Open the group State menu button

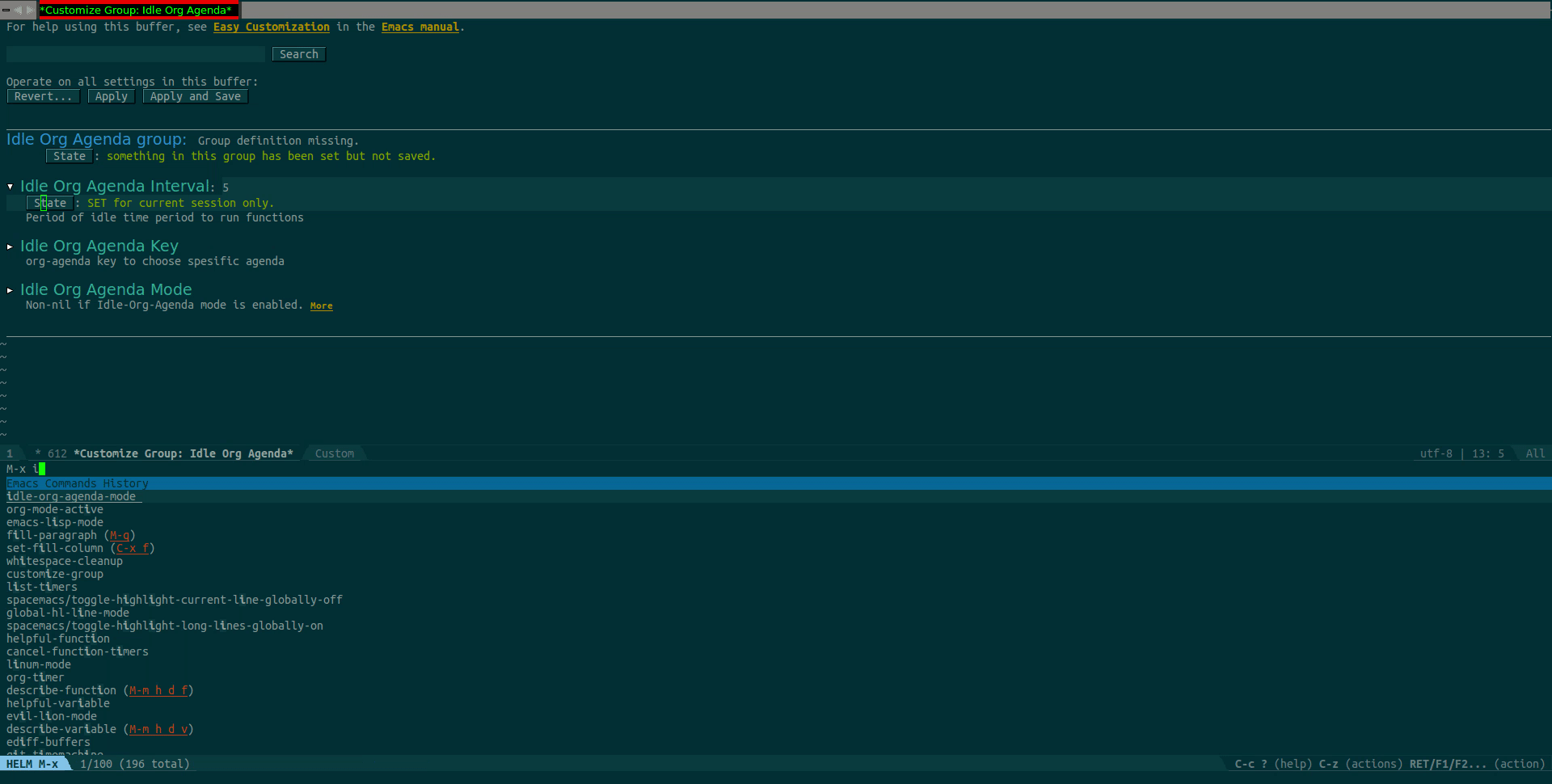pyautogui.click(x=70, y=156)
